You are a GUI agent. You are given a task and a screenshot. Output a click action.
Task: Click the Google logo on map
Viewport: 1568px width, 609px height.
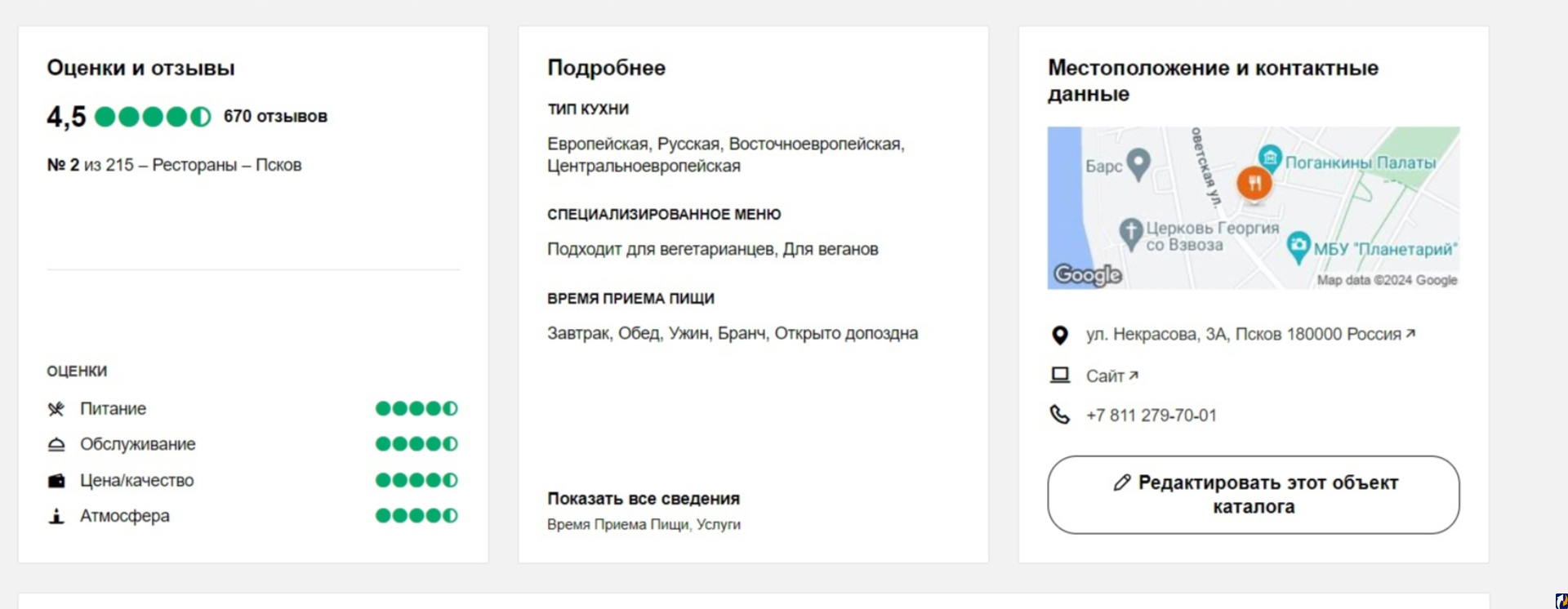[1088, 275]
